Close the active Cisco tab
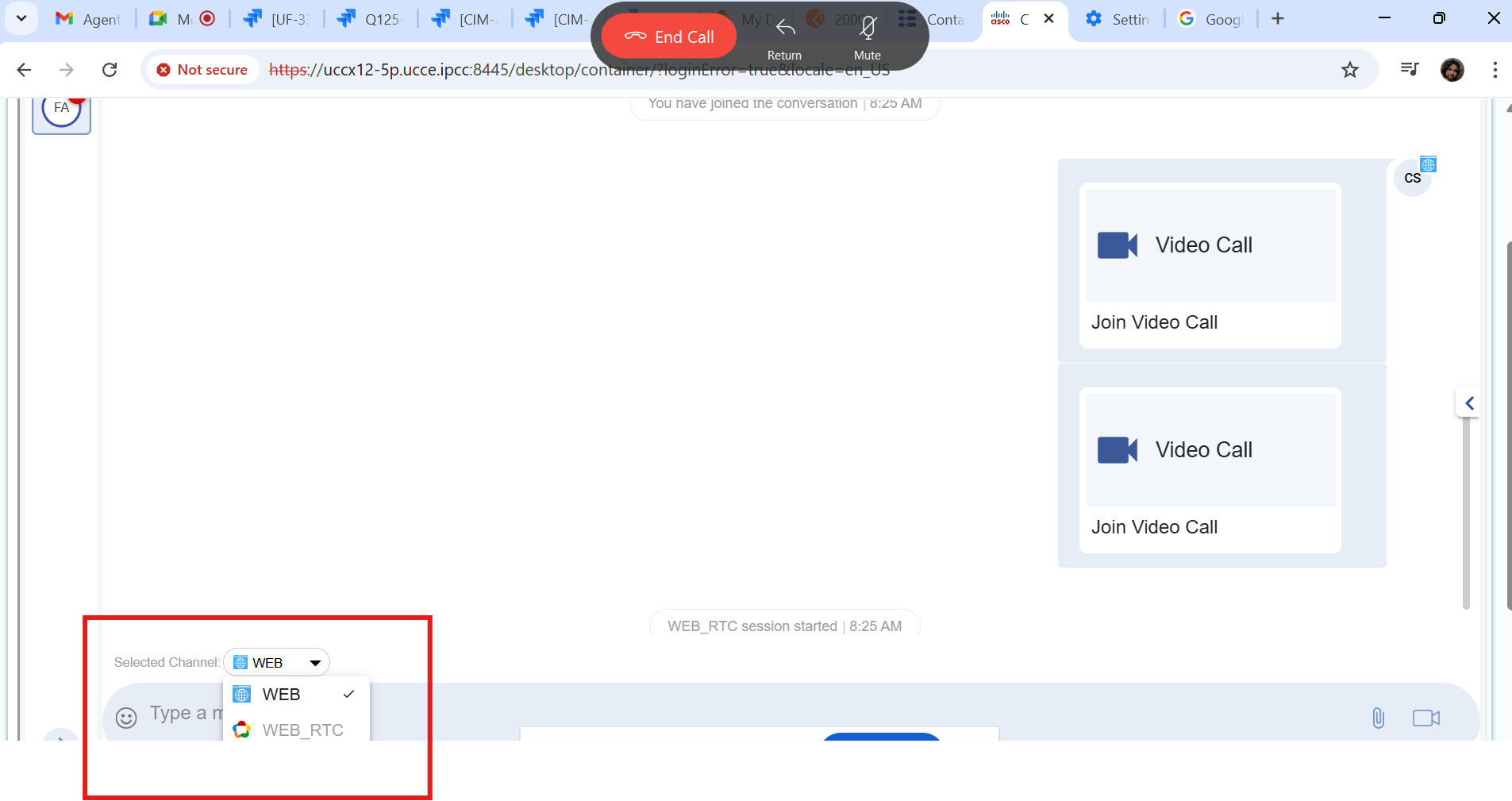This screenshot has height=801, width=1512. click(x=1049, y=18)
